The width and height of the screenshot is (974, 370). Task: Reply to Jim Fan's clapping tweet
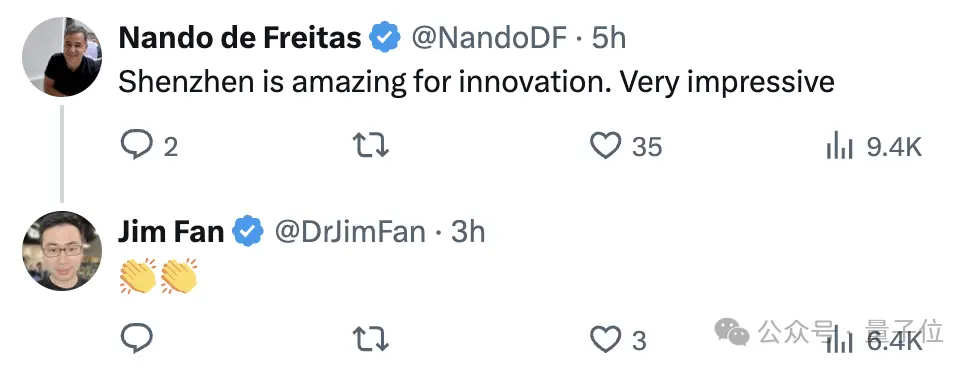137,338
